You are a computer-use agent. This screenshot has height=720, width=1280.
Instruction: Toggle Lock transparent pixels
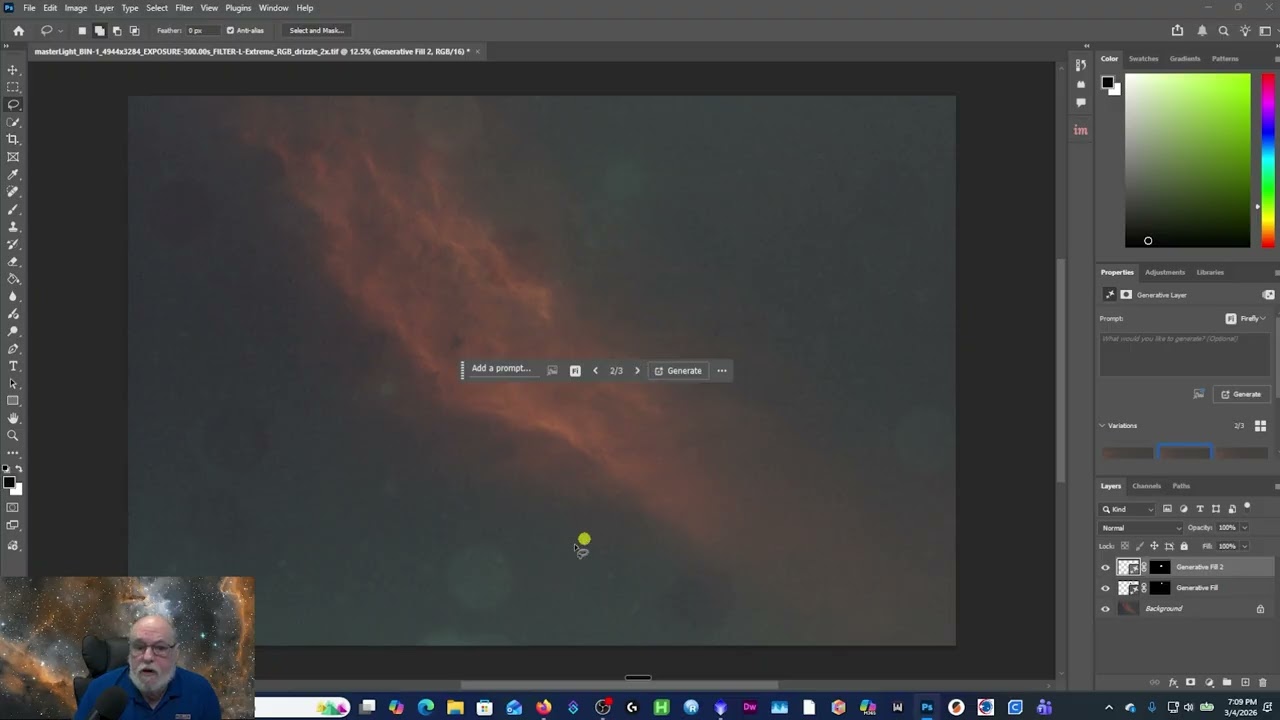click(x=1125, y=546)
